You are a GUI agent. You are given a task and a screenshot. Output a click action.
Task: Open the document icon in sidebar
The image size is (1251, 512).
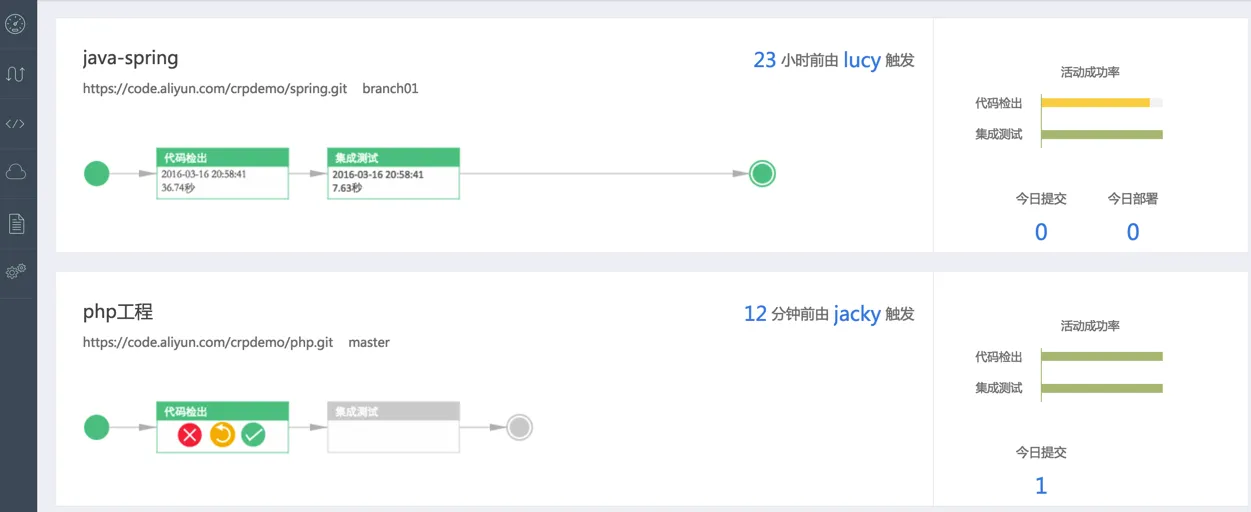[15, 223]
